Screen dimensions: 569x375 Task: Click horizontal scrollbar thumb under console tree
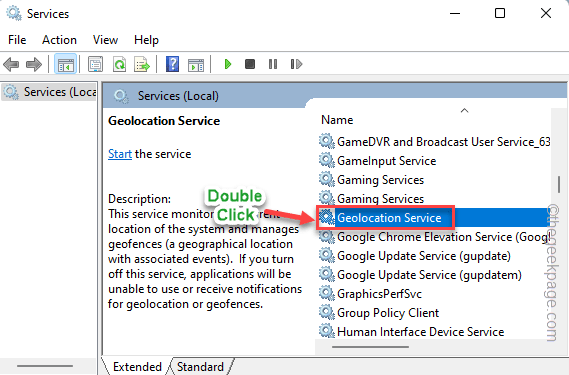click(x=45, y=366)
